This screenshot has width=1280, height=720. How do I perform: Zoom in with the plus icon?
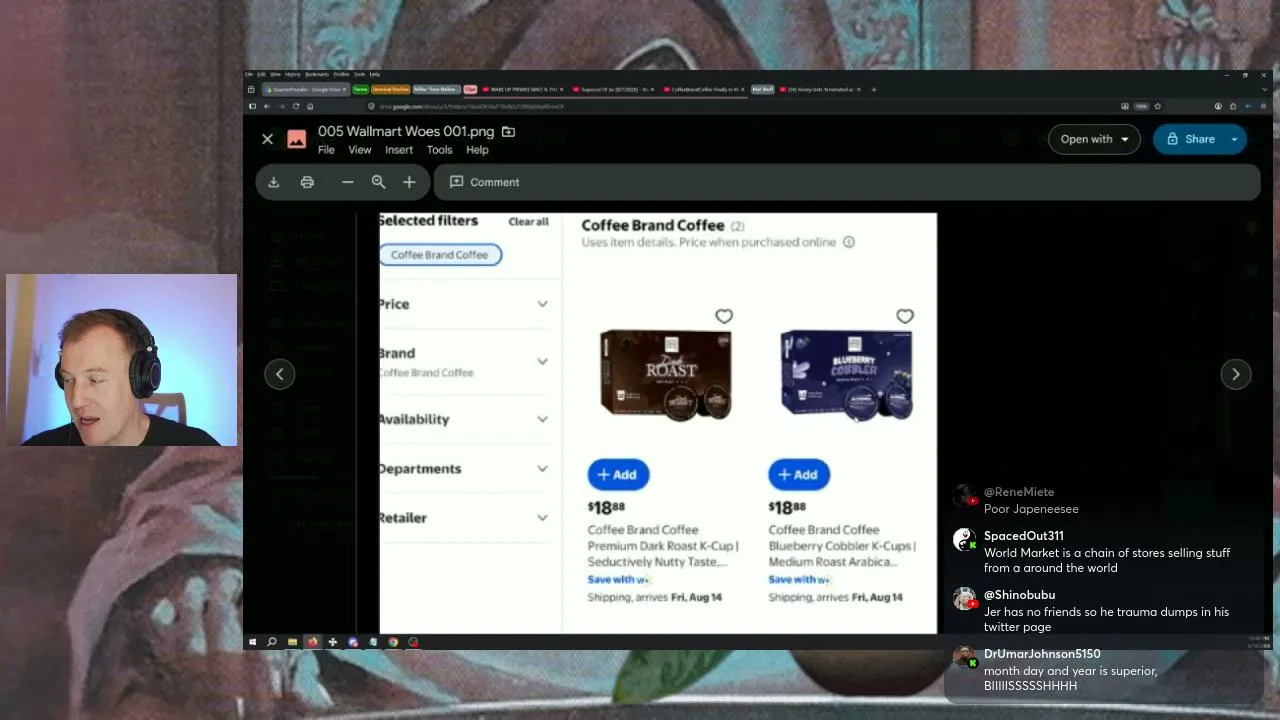click(x=409, y=182)
